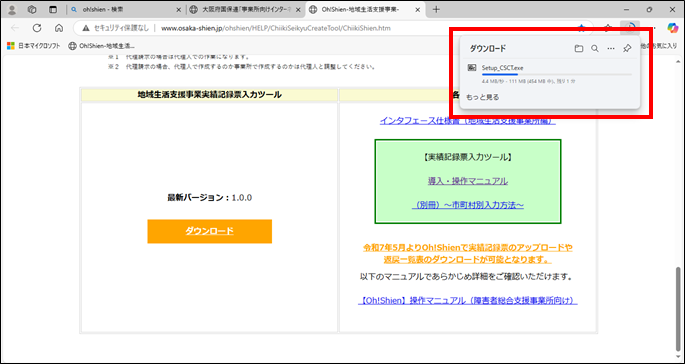Open the 導入・操作マニュアル link
The image size is (685, 364).
(467, 181)
